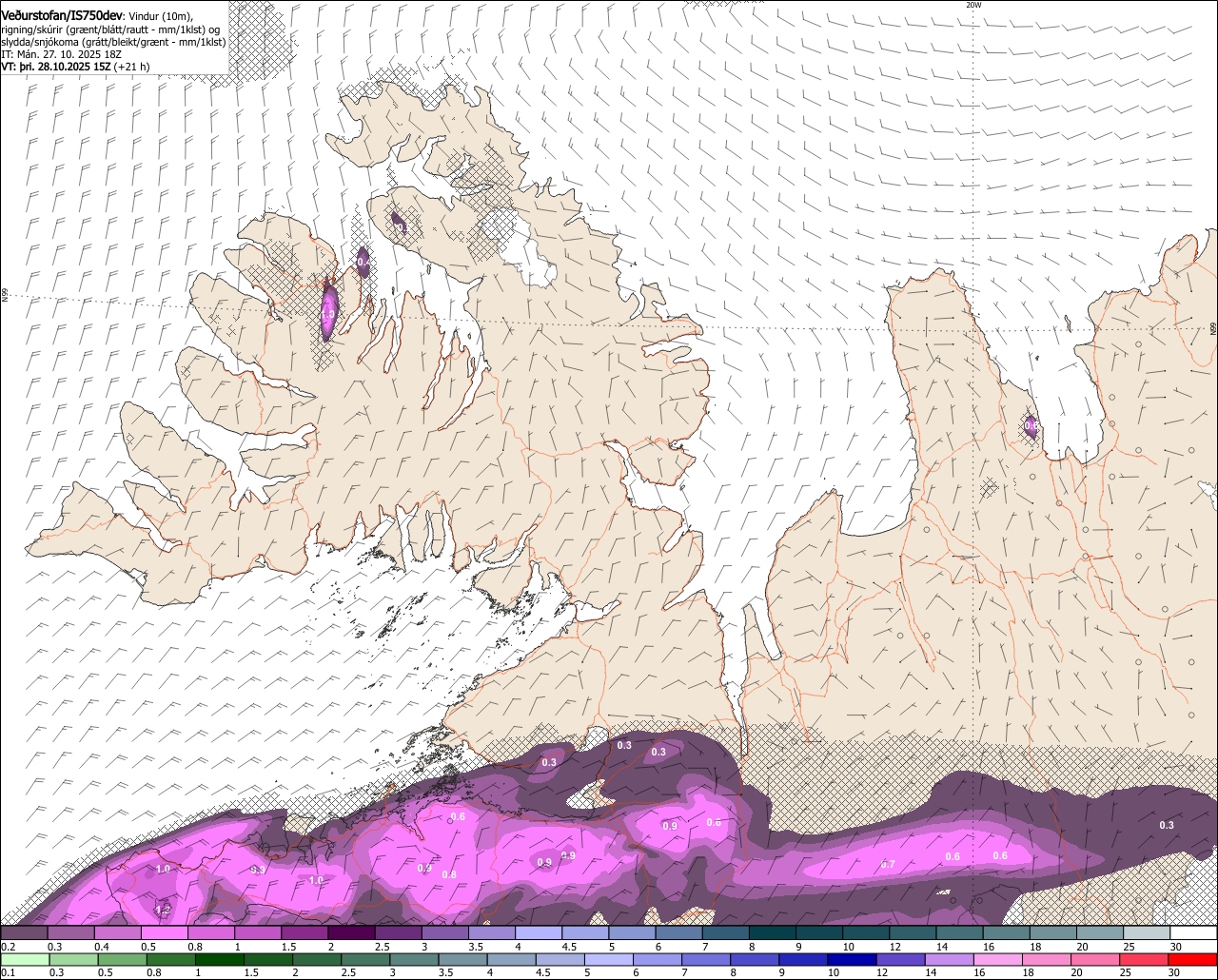Select upper legend swatch between 8 and 9
This screenshot has width=1218, height=980.
[x=773, y=932]
